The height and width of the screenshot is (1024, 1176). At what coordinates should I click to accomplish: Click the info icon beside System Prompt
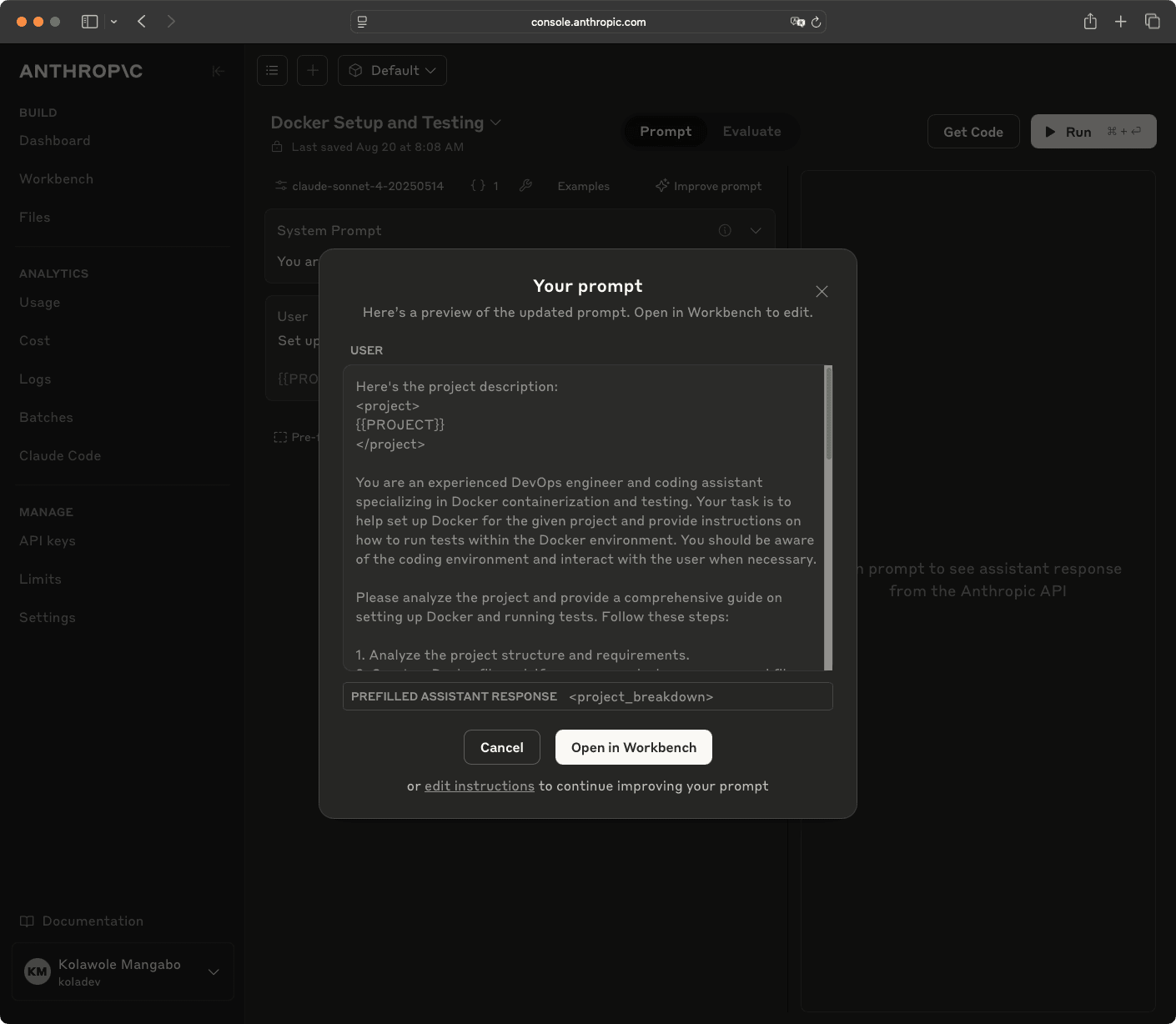click(x=724, y=230)
